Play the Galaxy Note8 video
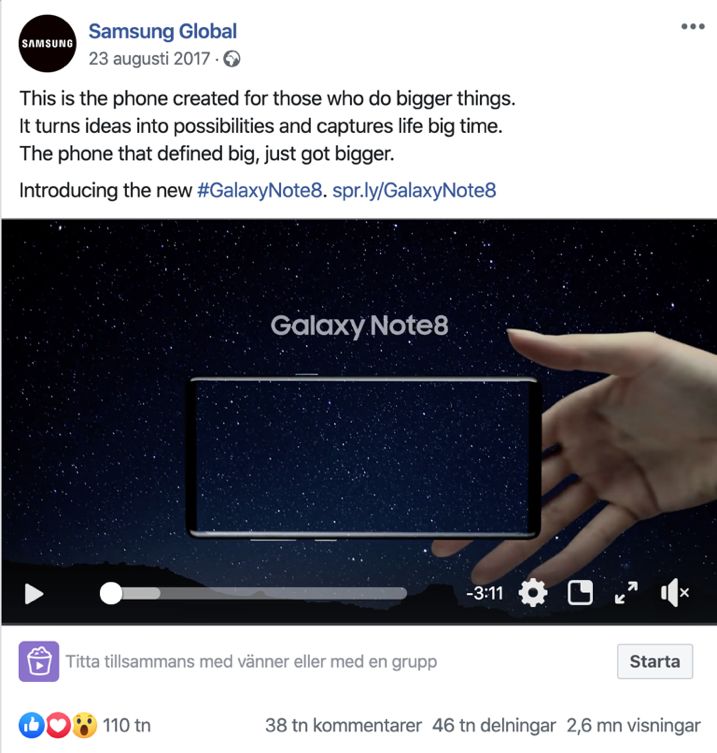The height and width of the screenshot is (753, 717). click(34, 594)
